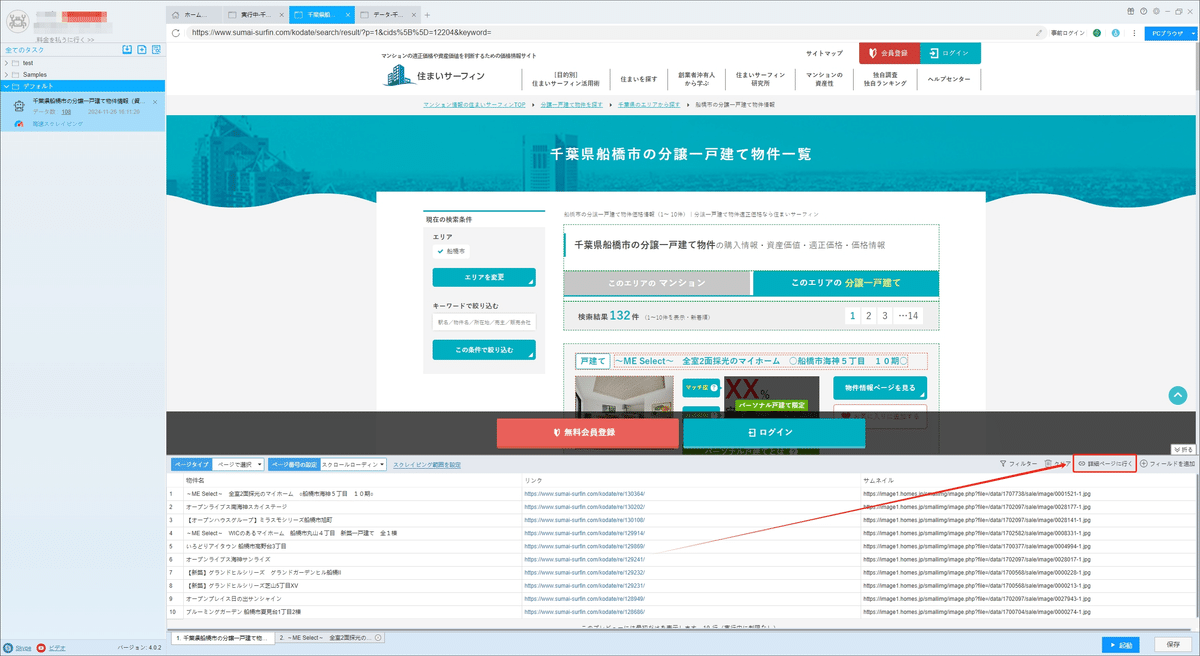Click the scroll-to-top round arrow button

click(1177, 394)
